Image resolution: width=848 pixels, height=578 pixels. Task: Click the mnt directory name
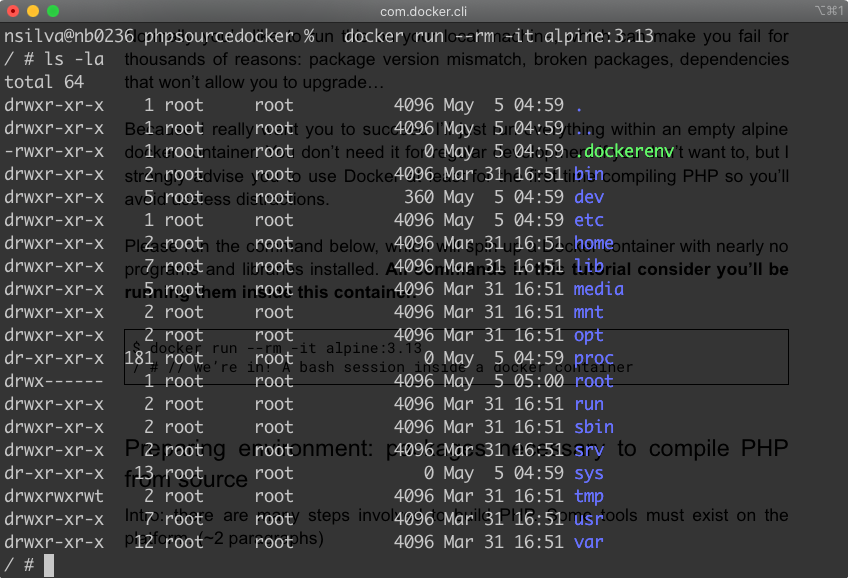[589, 312]
